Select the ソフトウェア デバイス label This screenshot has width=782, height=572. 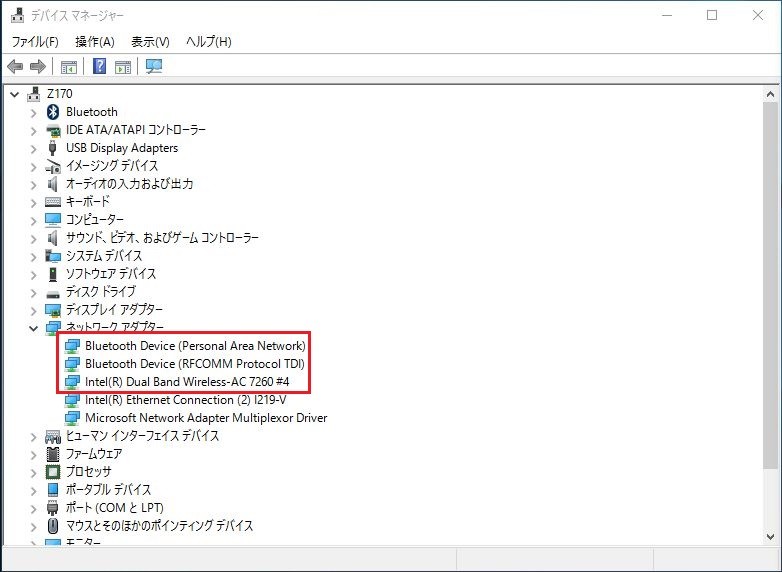pyautogui.click(x=111, y=274)
